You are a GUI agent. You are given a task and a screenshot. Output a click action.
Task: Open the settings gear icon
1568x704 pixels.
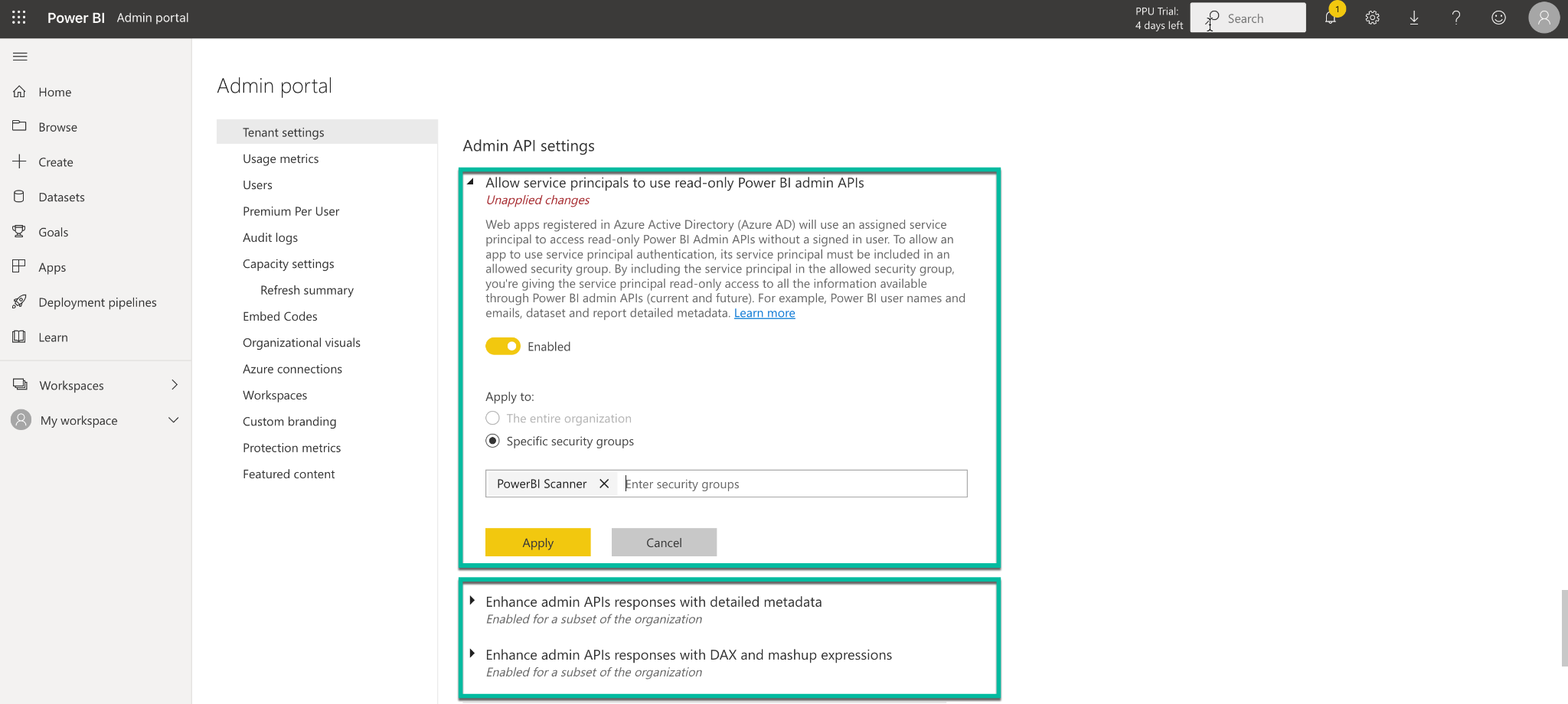tap(1373, 18)
